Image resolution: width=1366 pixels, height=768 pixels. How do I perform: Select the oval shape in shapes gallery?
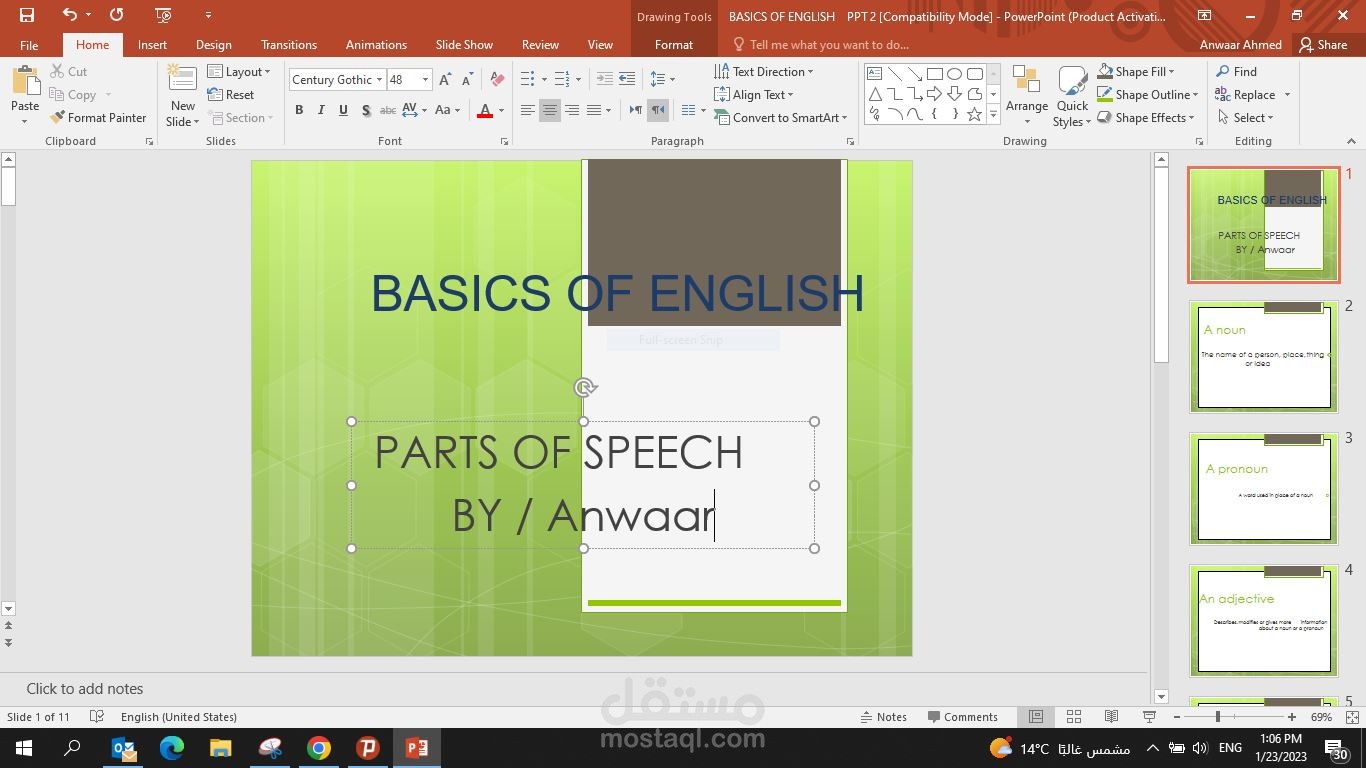[x=954, y=74]
